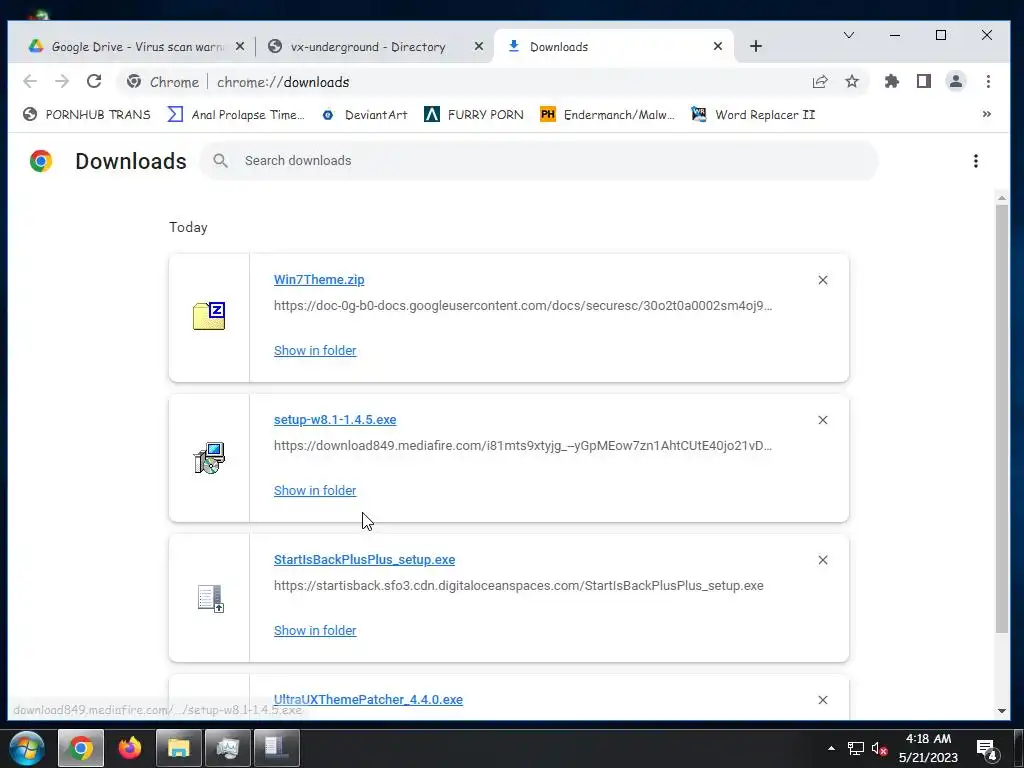Go back with the back arrow
This screenshot has width=1024, height=768.
(x=30, y=82)
